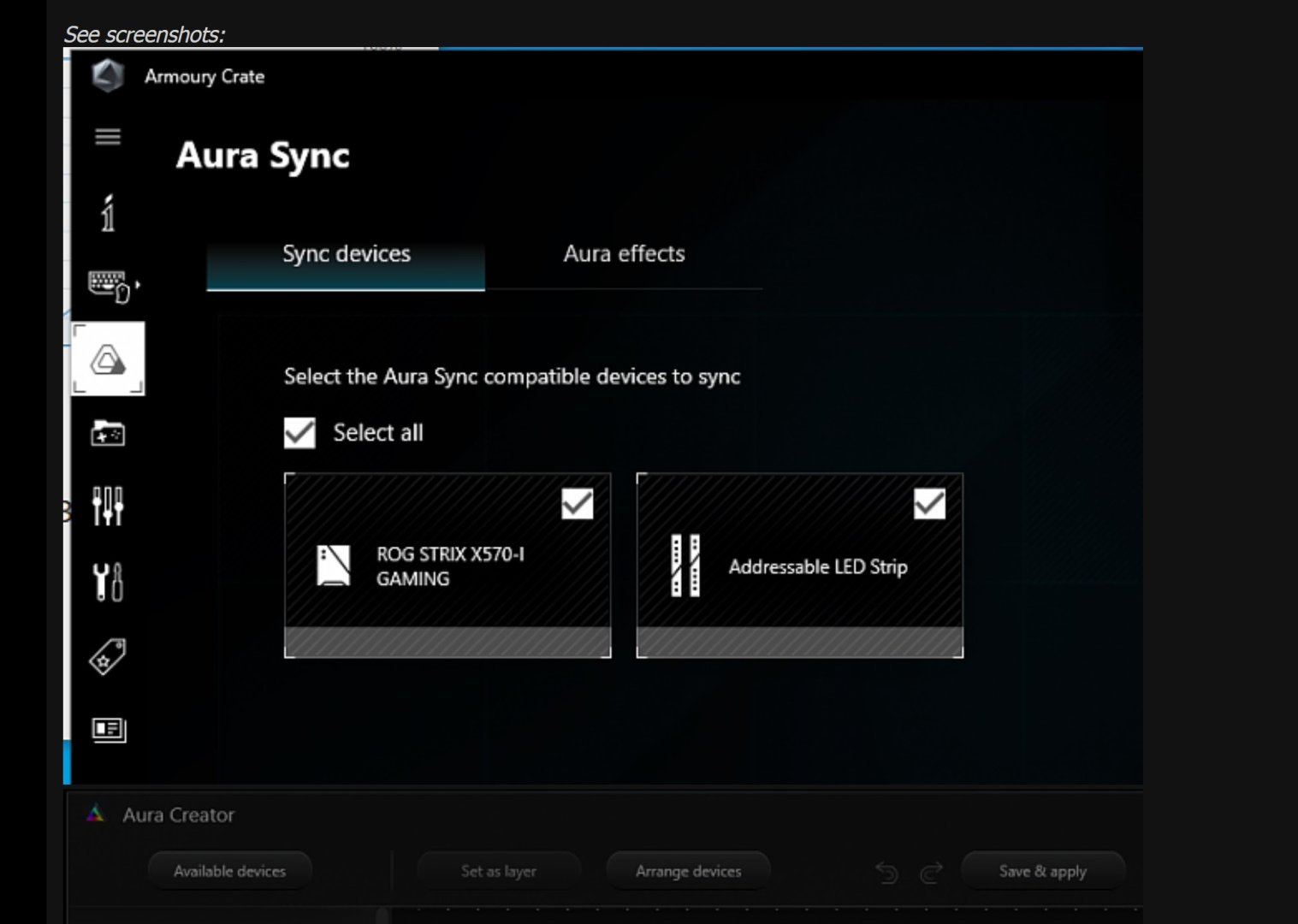The height and width of the screenshot is (924, 1298).
Task: Select the Aura Sync sidebar icon
Action: pos(108,358)
